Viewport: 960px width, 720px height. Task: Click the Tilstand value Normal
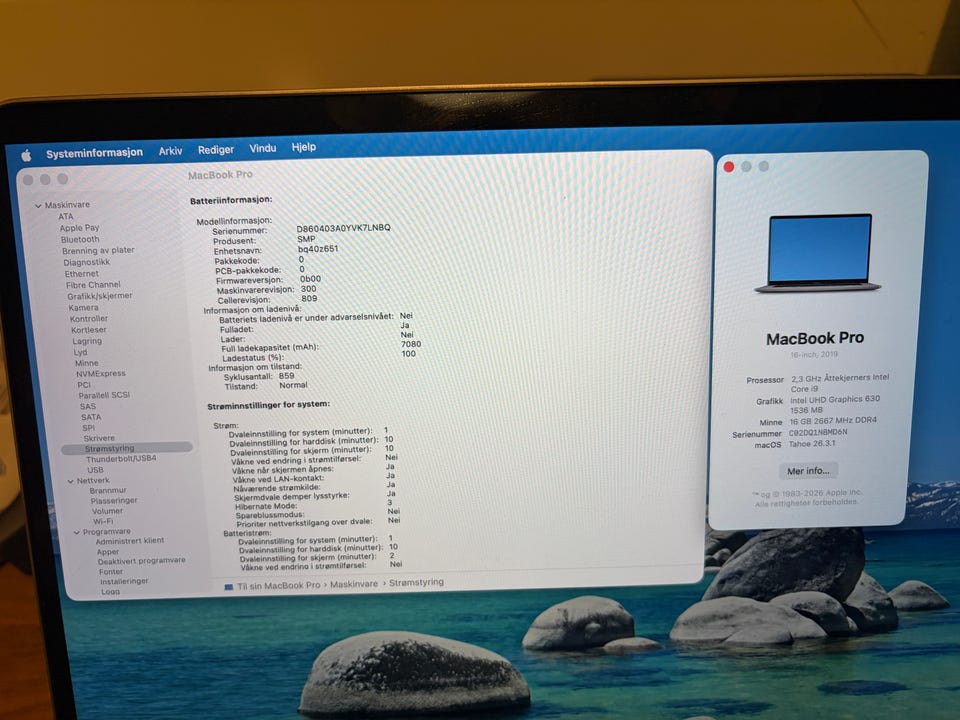(293, 385)
